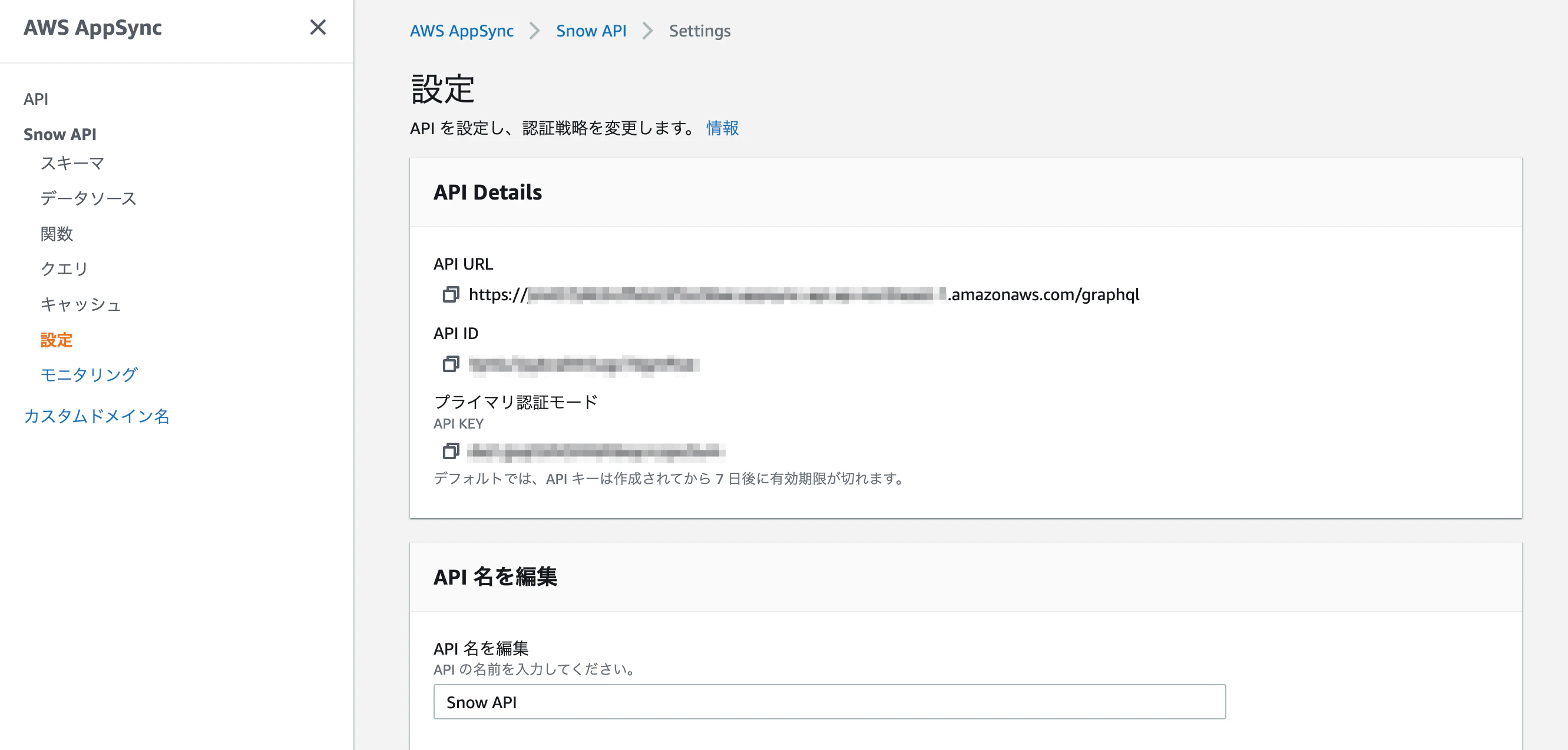
Task: Click the AWS AppSync sidebar title
Action: coord(92,27)
